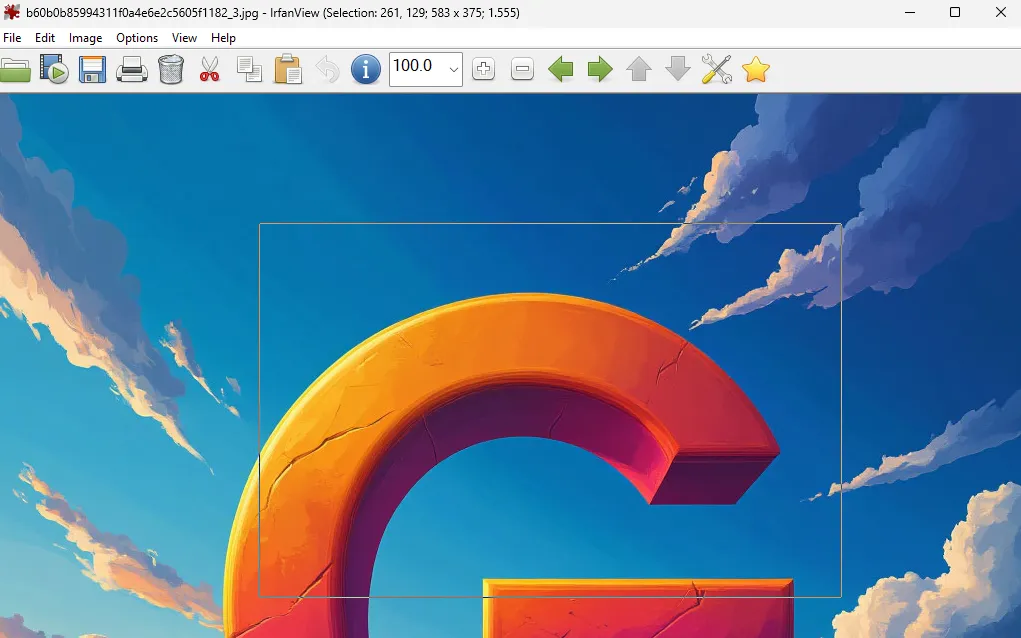Go to next image with right green arrow
This screenshot has width=1021, height=638.
(x=600, y=69)
